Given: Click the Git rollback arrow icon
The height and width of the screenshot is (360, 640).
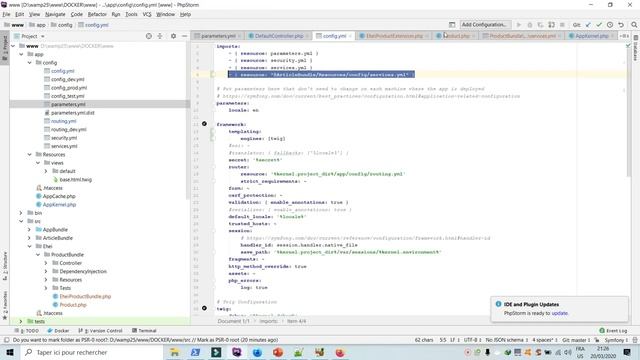Looking at the screenshot, I should click(x=621, y=25).
